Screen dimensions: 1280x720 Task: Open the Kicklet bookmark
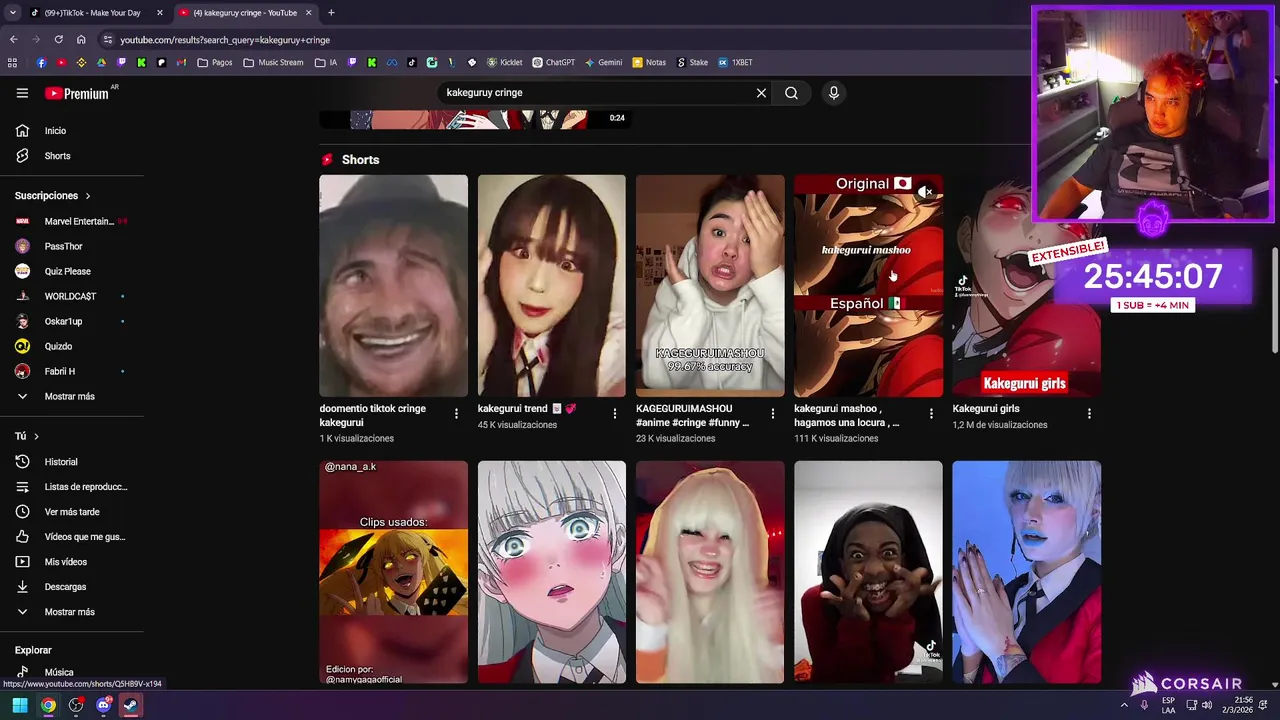[505, 62]
